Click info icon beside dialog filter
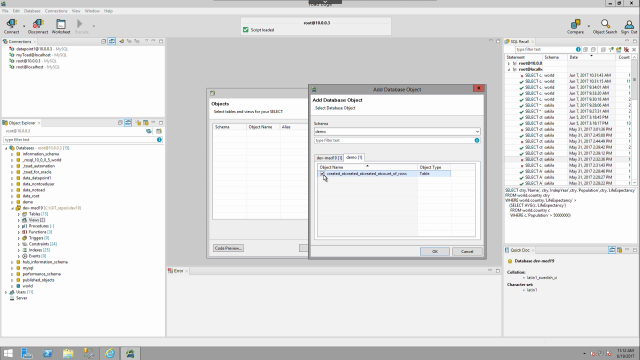Screen dimensions: 640x360 (x=477, y=140)
